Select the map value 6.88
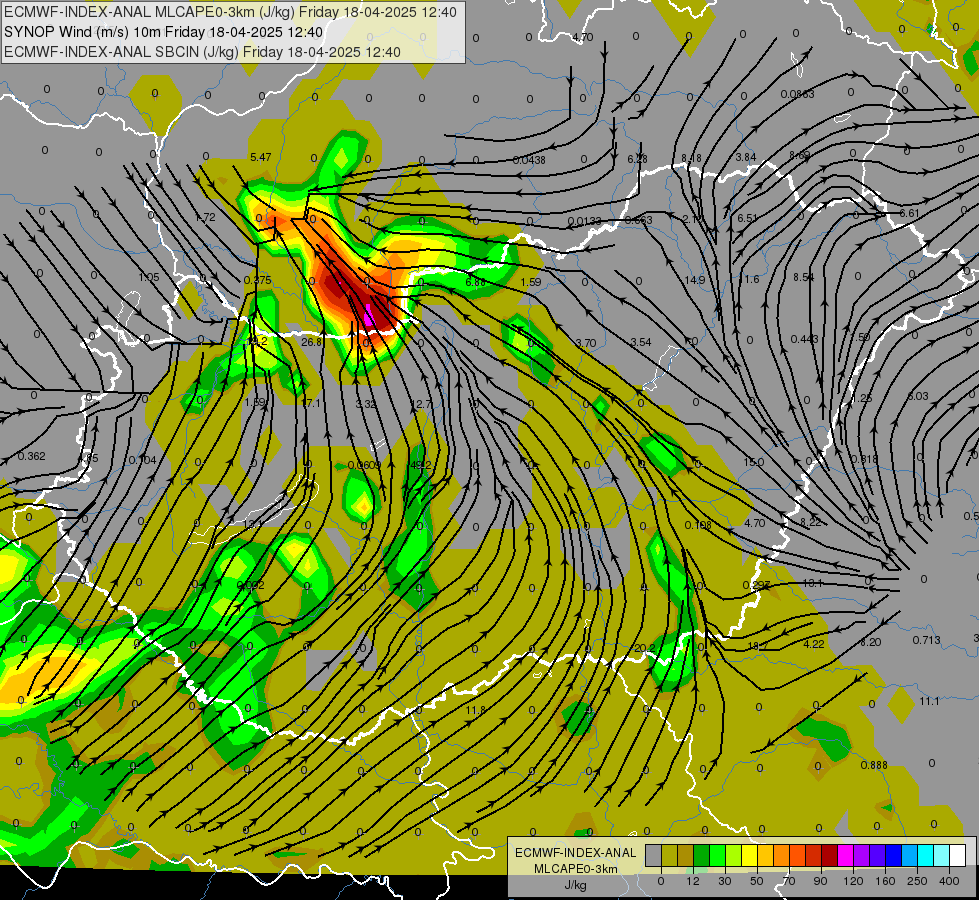Image resolution: width=979 pixels, height=900 pixels. tap(475, 282)
